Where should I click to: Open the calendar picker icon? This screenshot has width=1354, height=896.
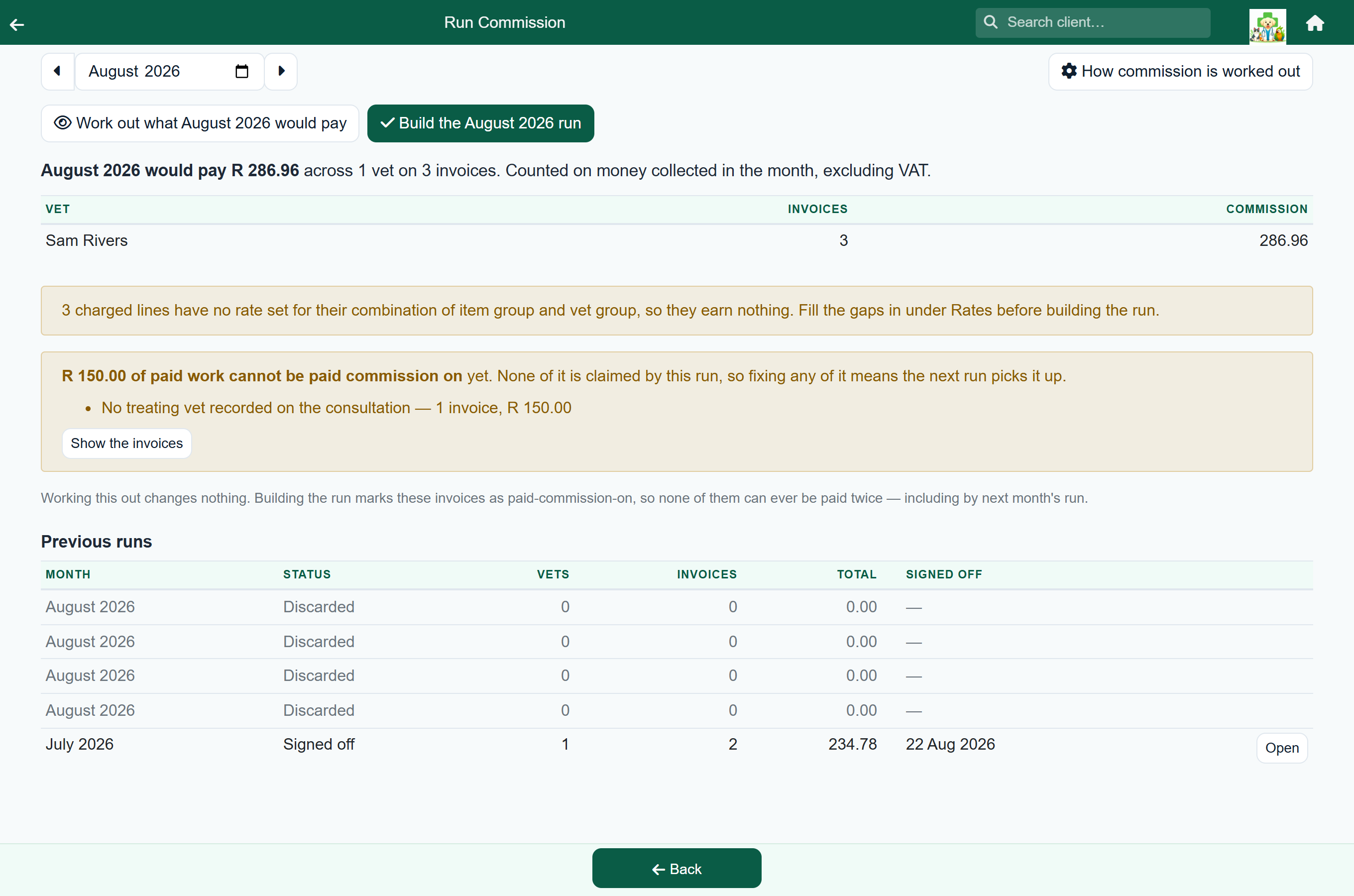coord(241,71)
